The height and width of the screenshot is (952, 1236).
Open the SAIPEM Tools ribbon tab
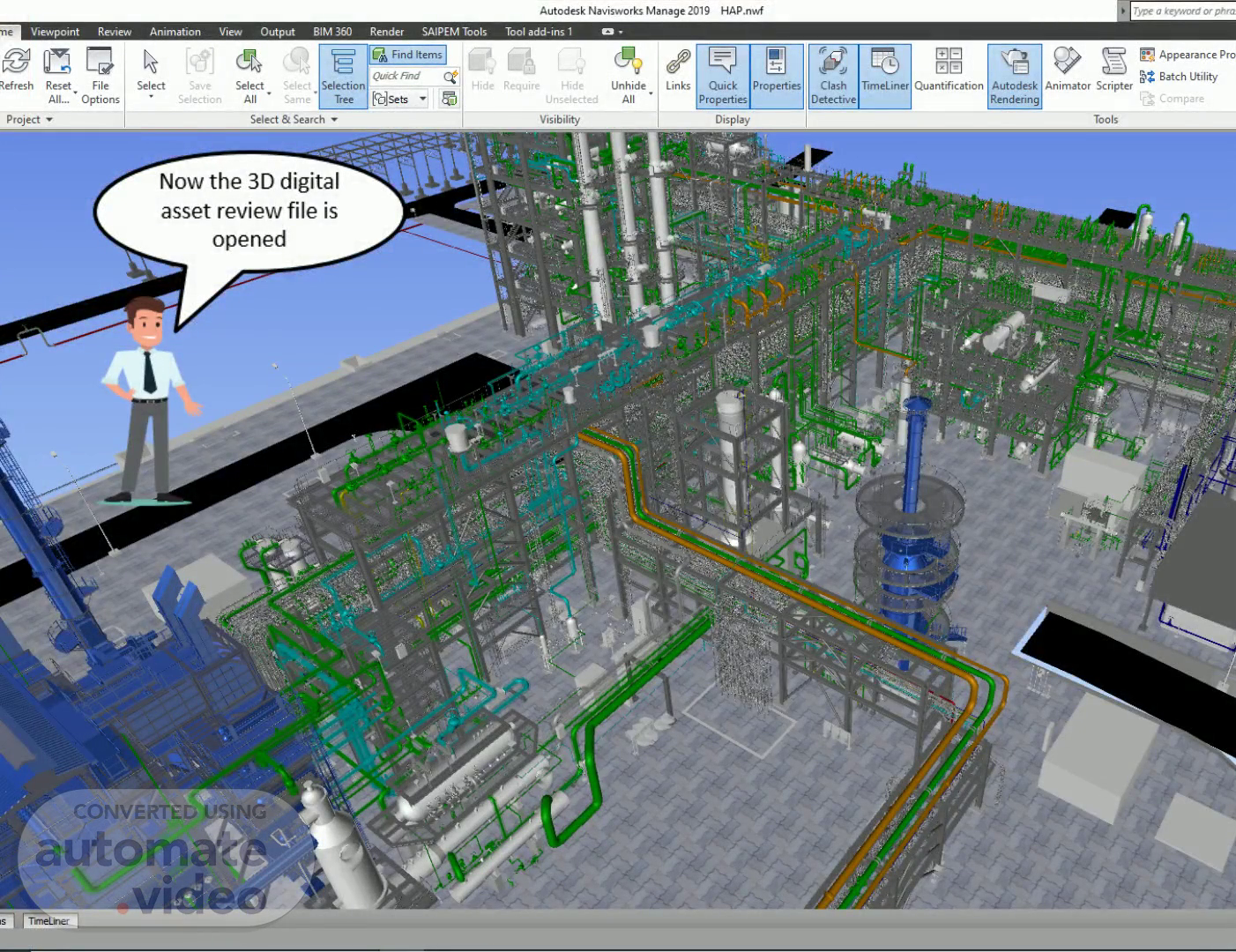coord(454,32)
